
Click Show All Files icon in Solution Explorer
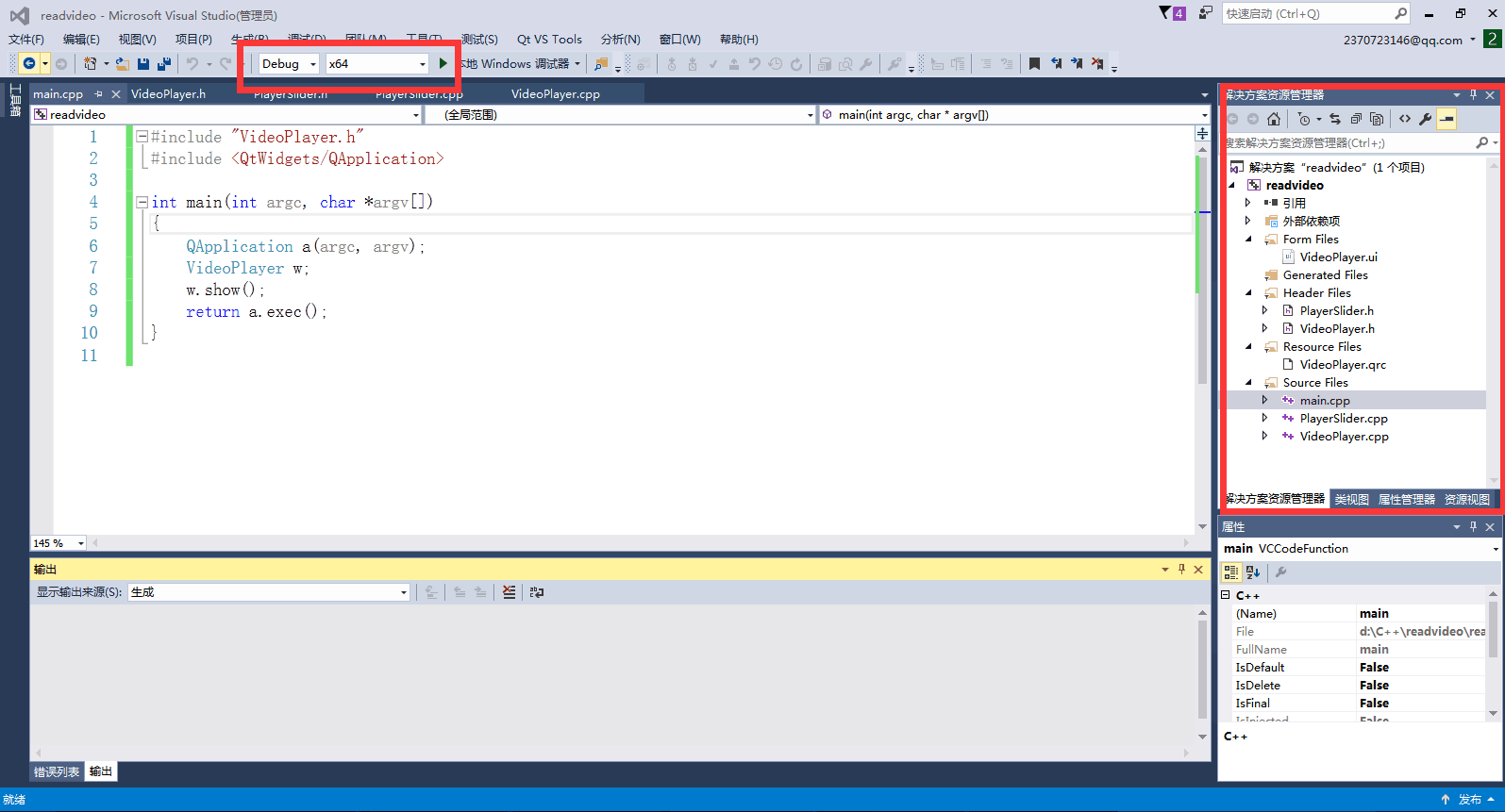(x=1377, y=119)
